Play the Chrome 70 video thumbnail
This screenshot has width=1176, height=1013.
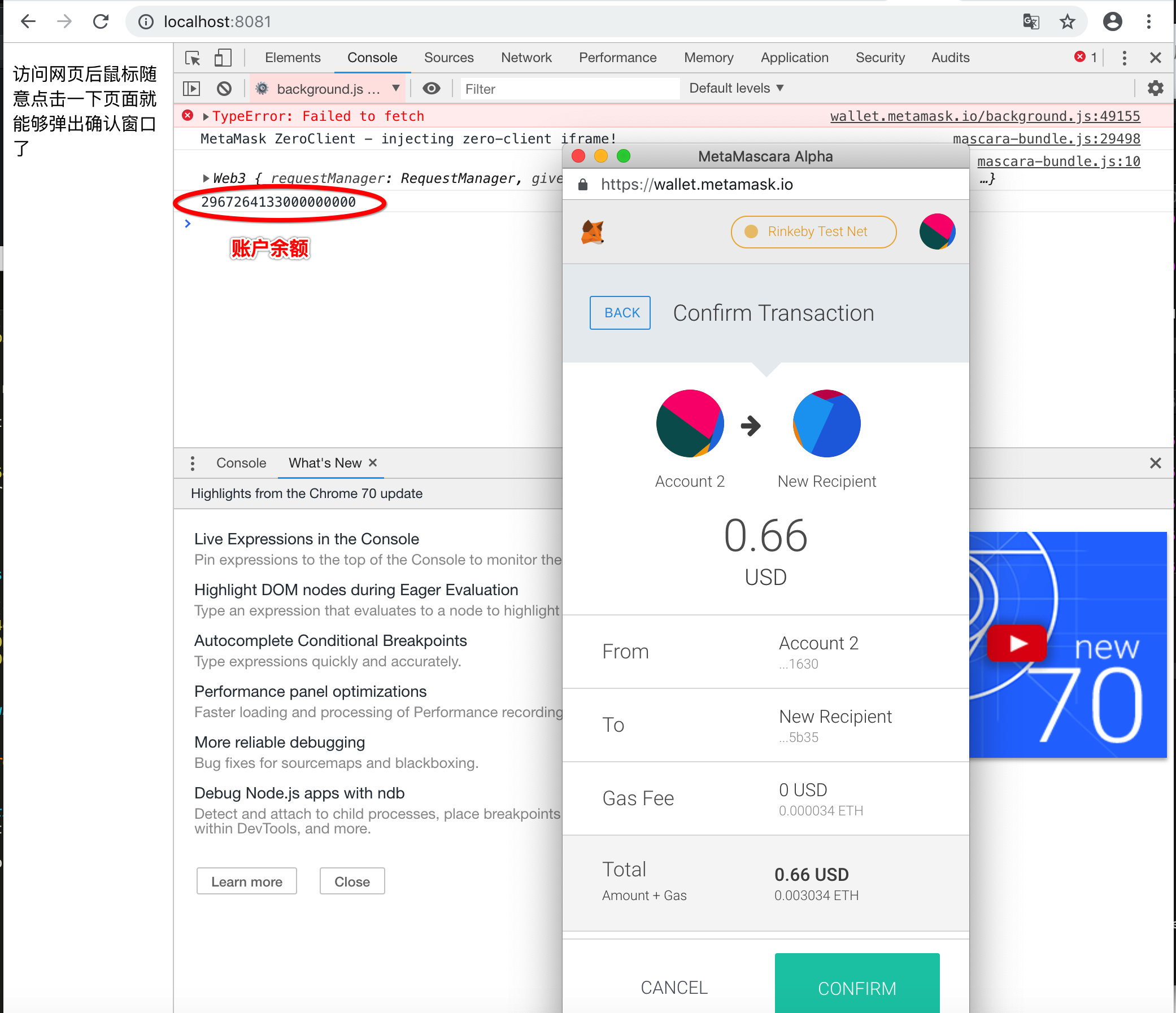[1016, 643]
